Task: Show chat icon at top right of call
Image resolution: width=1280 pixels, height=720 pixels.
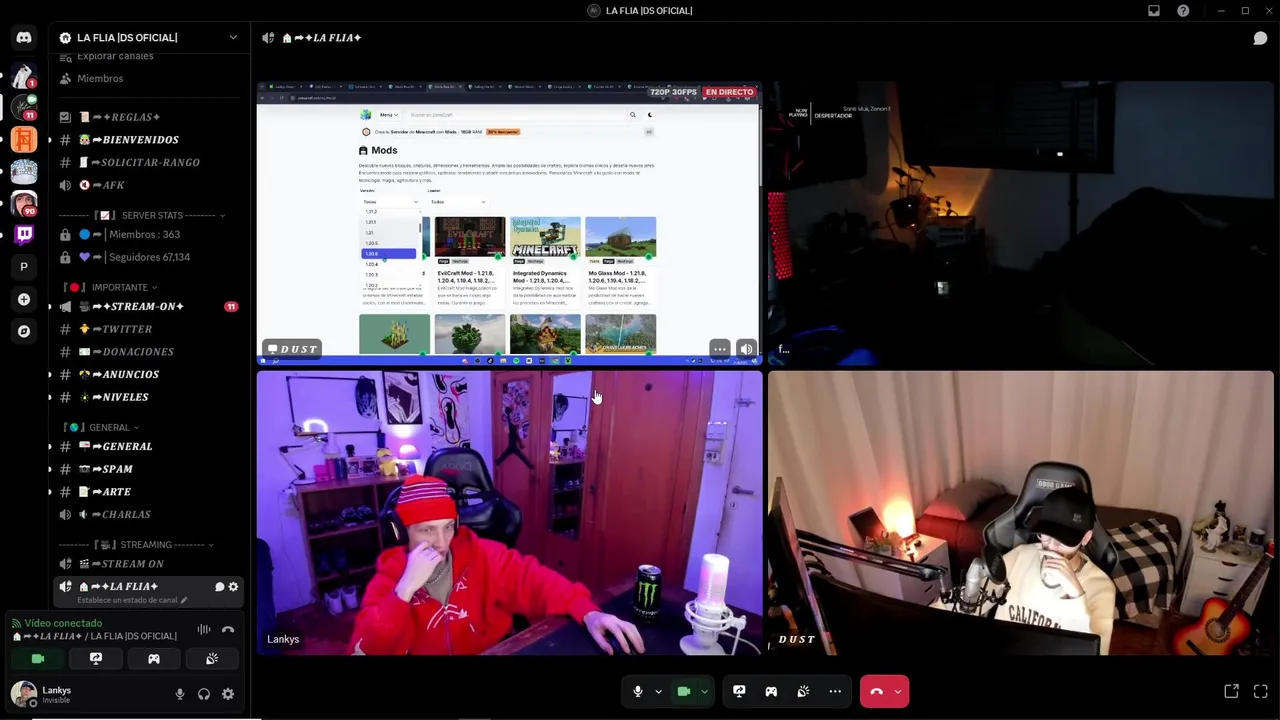Action: pos(1260,38)
